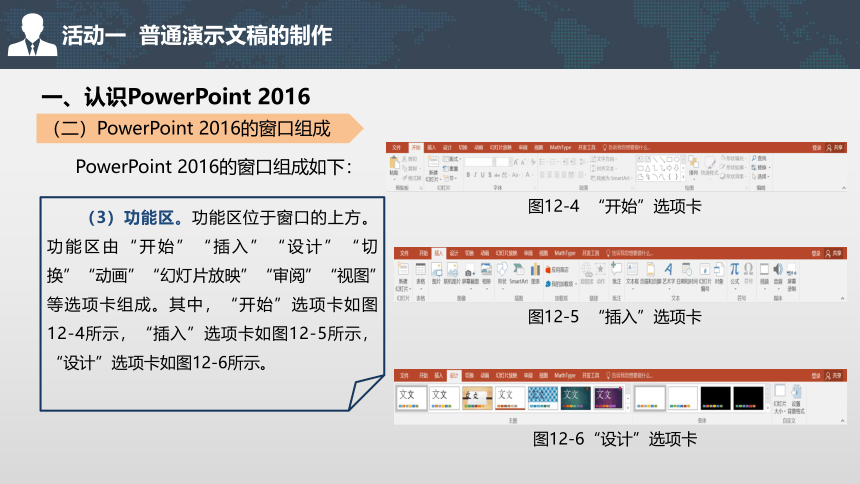Open the font size box in Home ribbon figure
Viewport: 860px width, 484px height.
pos(502,162)
